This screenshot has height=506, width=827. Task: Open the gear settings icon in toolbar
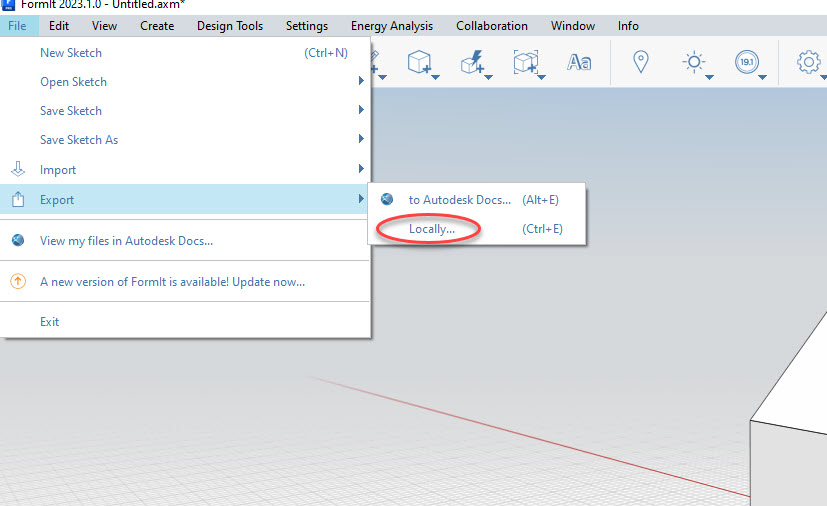(809, 62)
